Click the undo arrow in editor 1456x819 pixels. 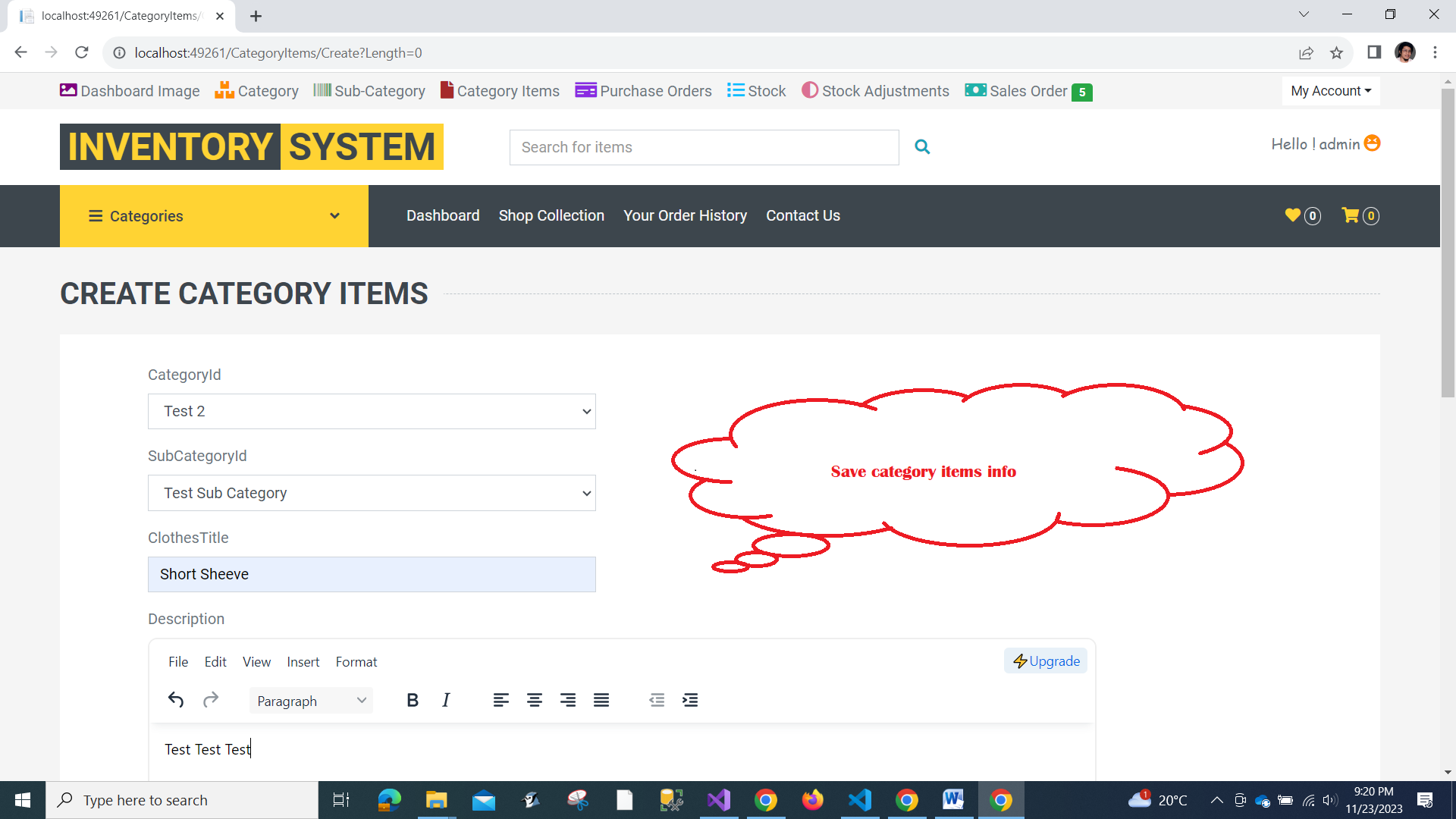tap(176, 700)
